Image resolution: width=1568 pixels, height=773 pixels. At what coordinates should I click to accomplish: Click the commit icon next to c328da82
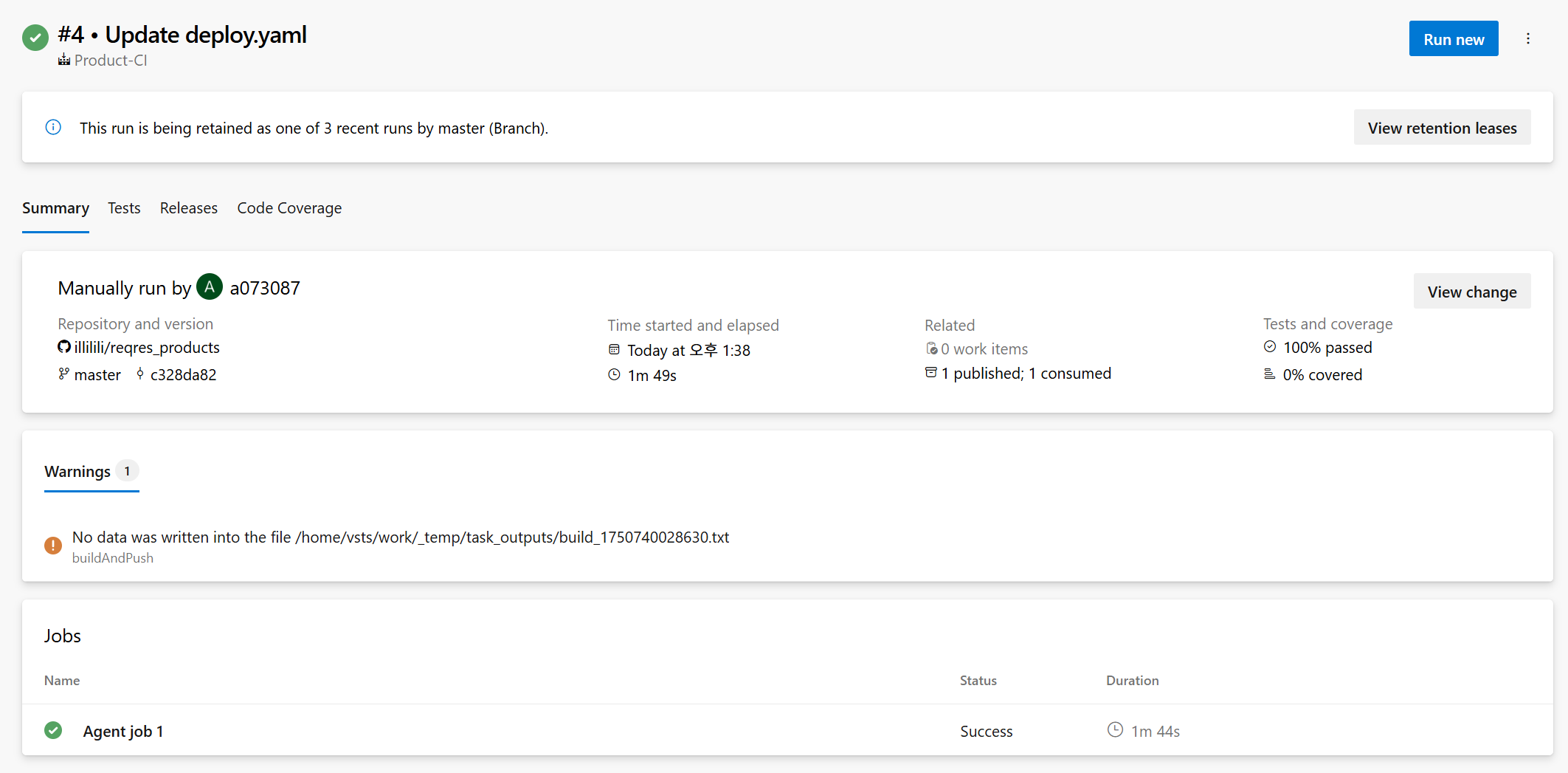[140, 374]
